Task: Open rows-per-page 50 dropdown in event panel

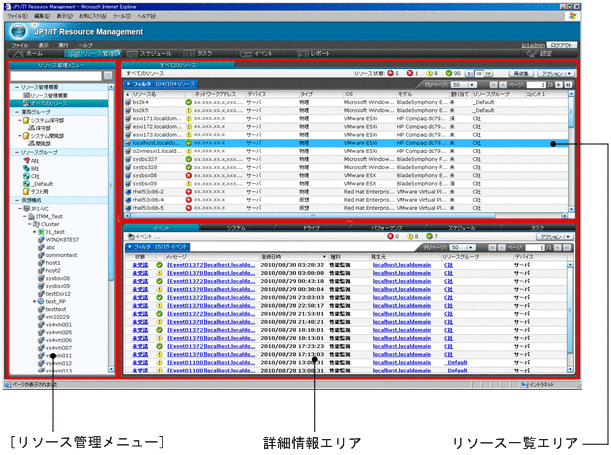Action: click(463, 247)
